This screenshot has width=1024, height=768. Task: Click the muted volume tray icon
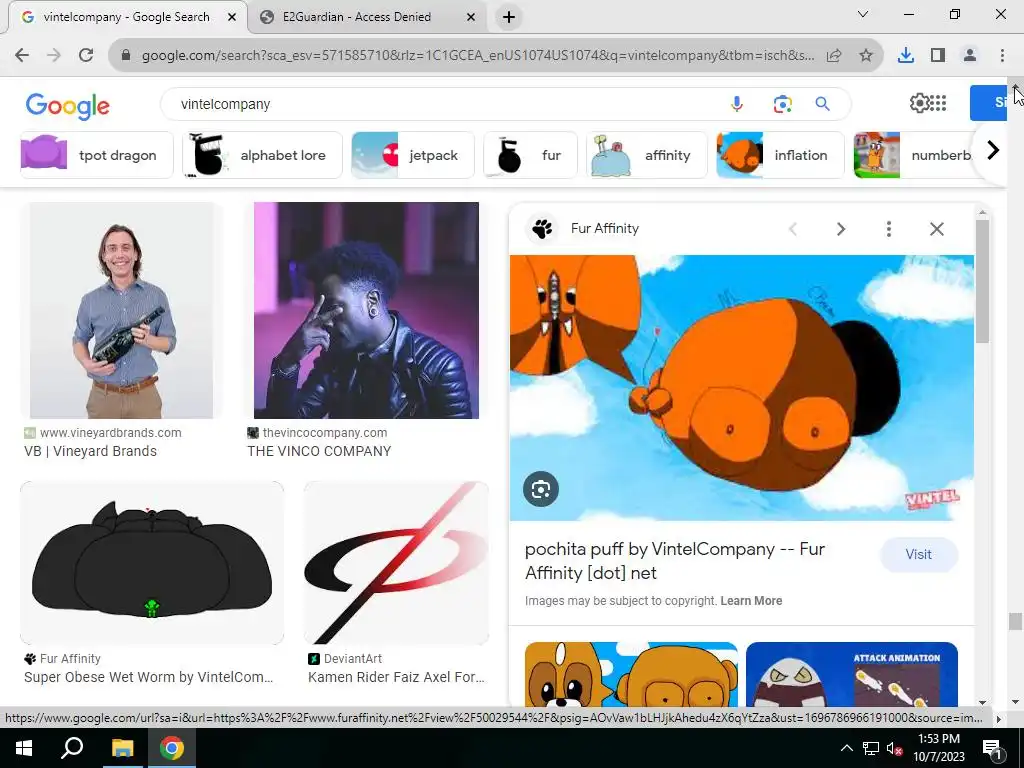coord(894,748)
